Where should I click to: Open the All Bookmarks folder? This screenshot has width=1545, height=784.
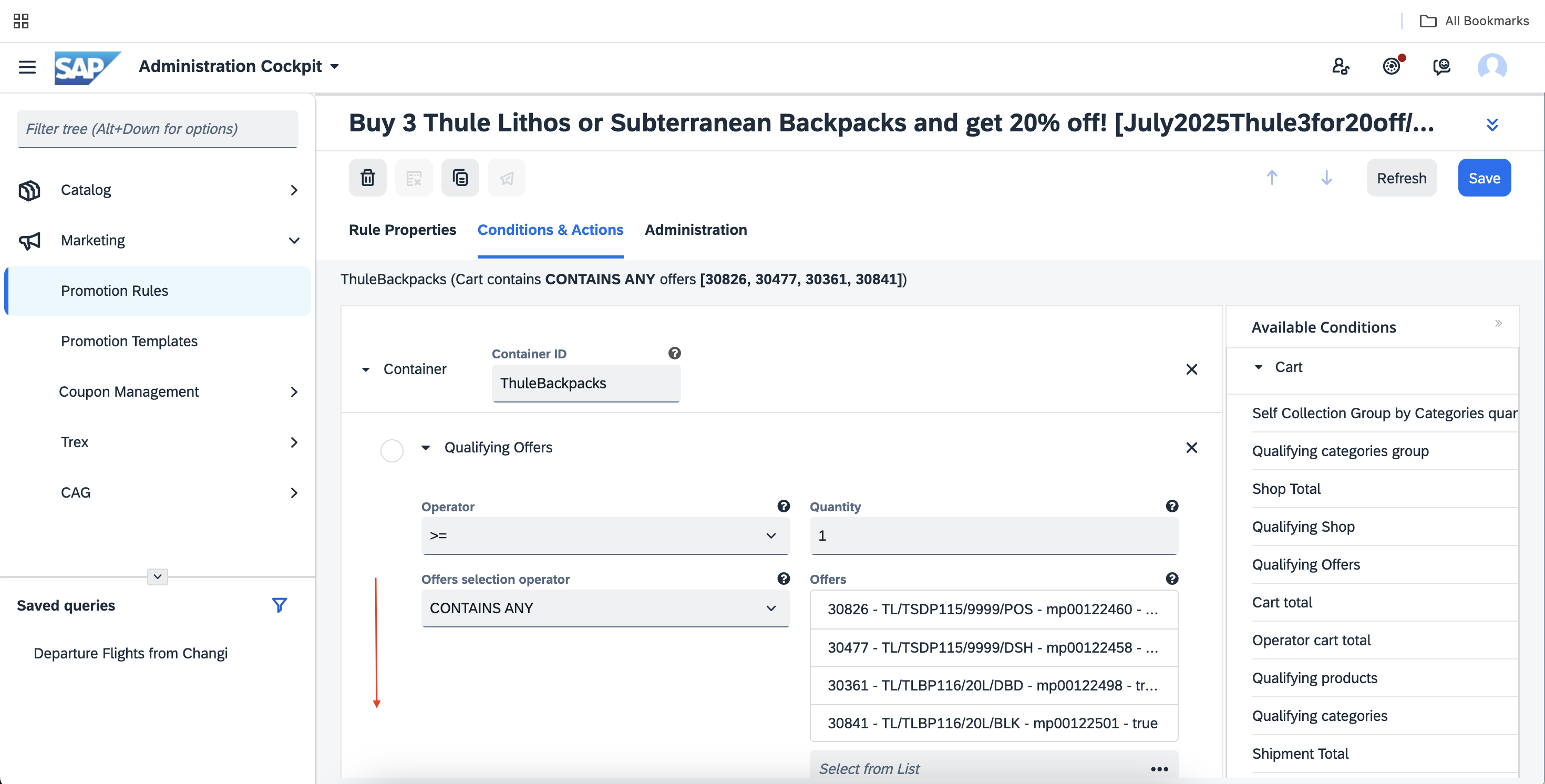(x=1474, y=21)
